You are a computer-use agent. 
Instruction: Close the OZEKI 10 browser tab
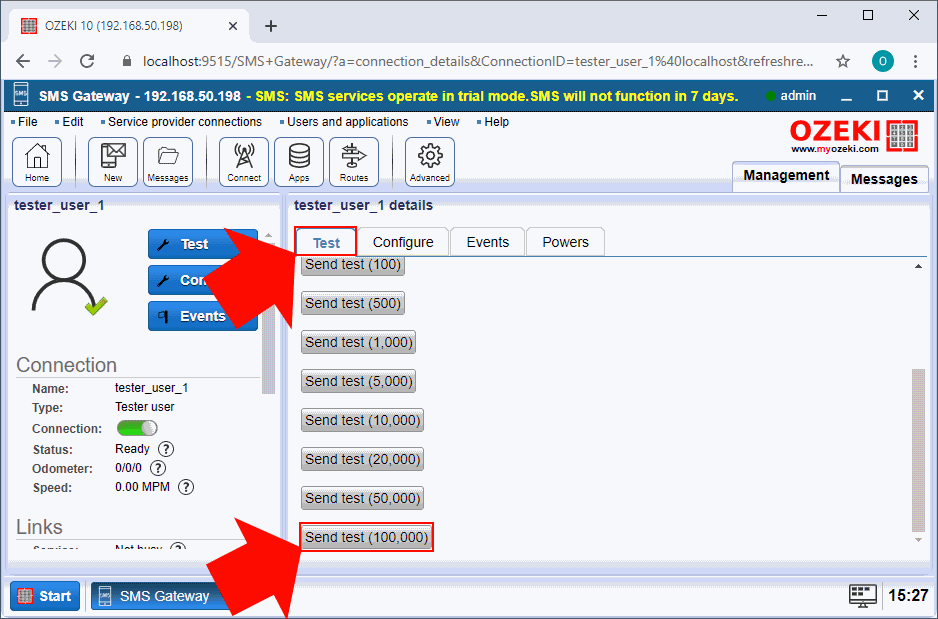point(233,26)
